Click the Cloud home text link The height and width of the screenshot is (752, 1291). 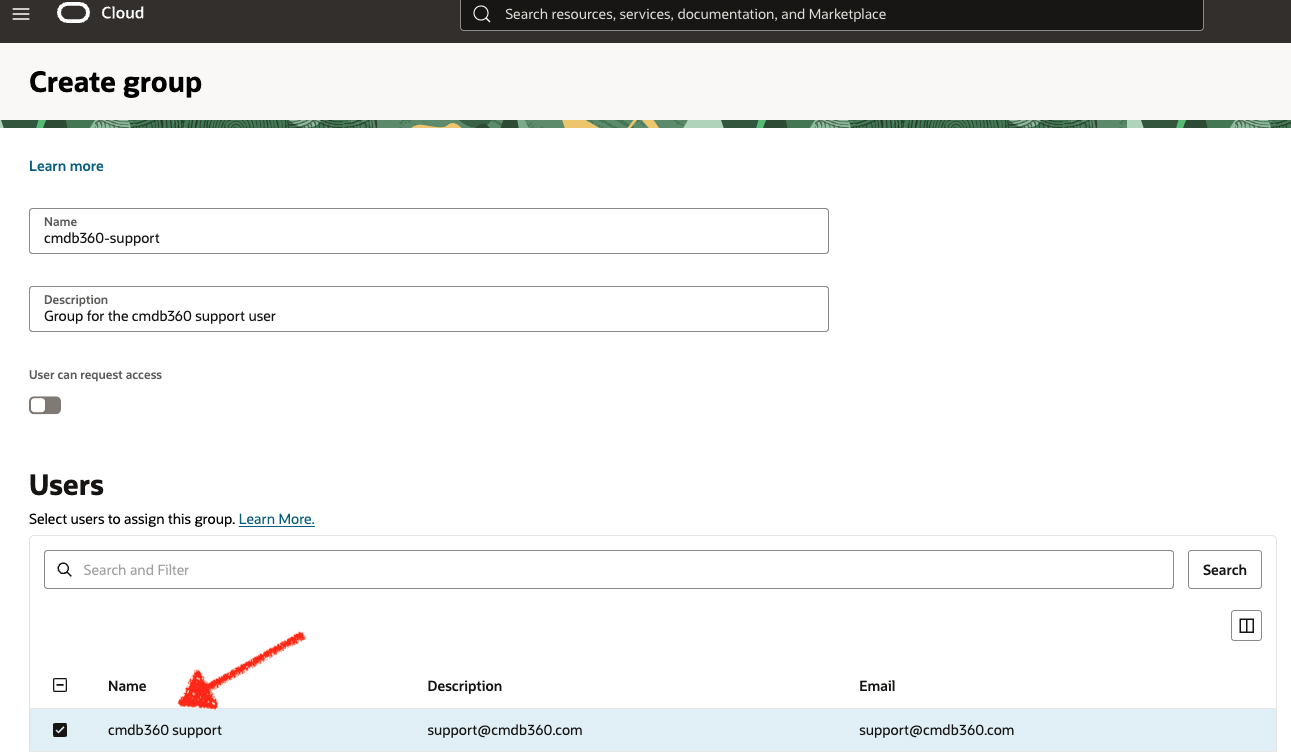(x=123, y=13)
